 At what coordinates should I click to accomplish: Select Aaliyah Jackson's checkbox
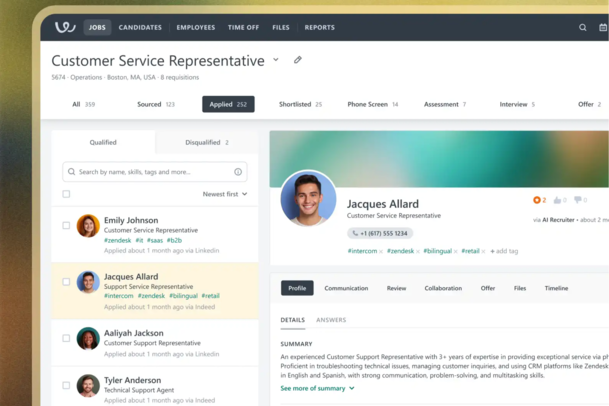[x=66, y=338]
